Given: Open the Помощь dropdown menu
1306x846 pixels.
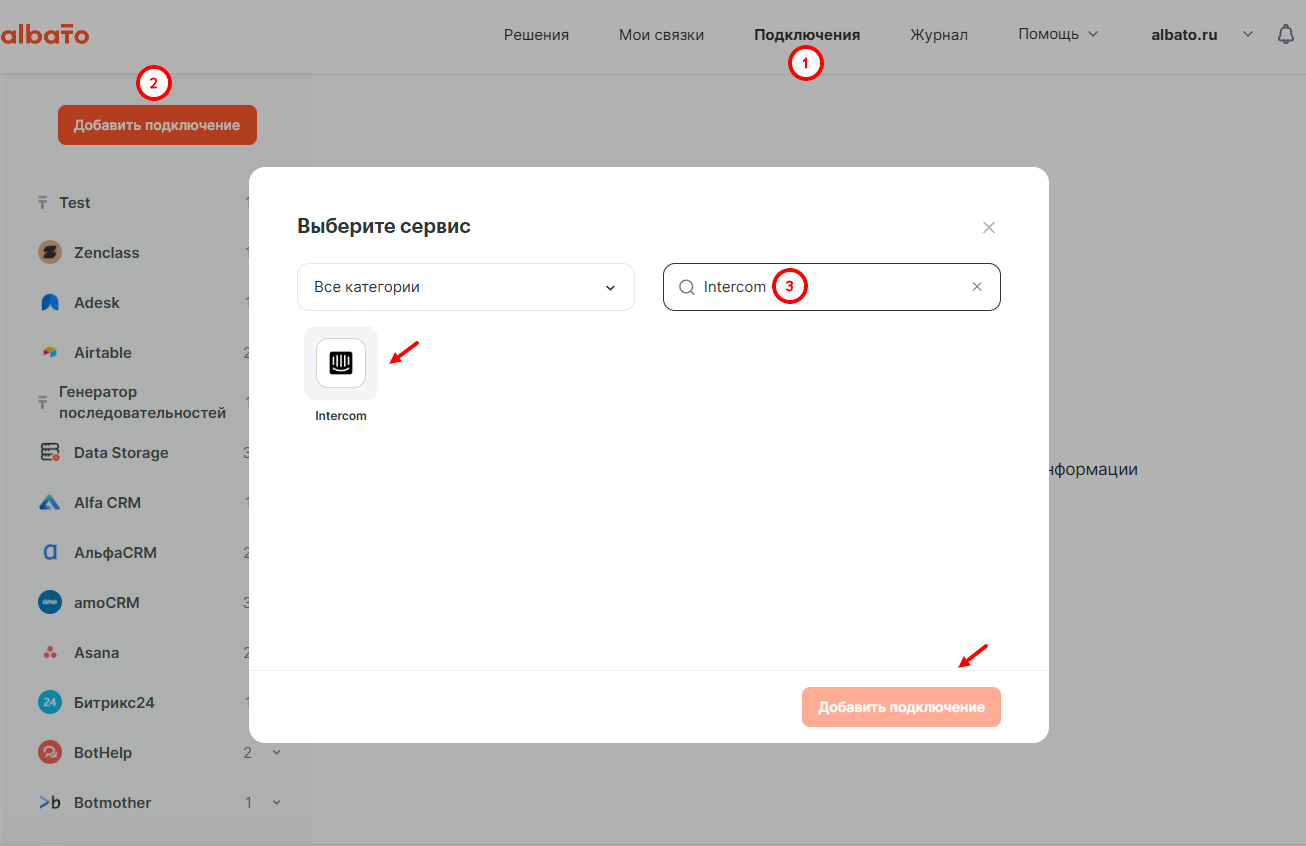Looking at the screenshot, I should click(x=1058, y=34).
